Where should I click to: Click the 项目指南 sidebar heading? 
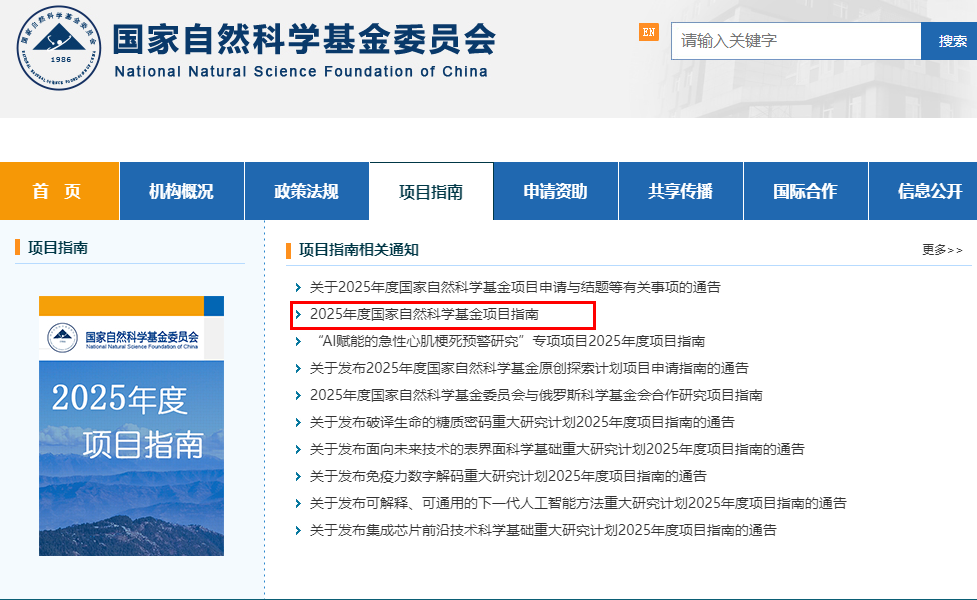click(x=58, y=247)
